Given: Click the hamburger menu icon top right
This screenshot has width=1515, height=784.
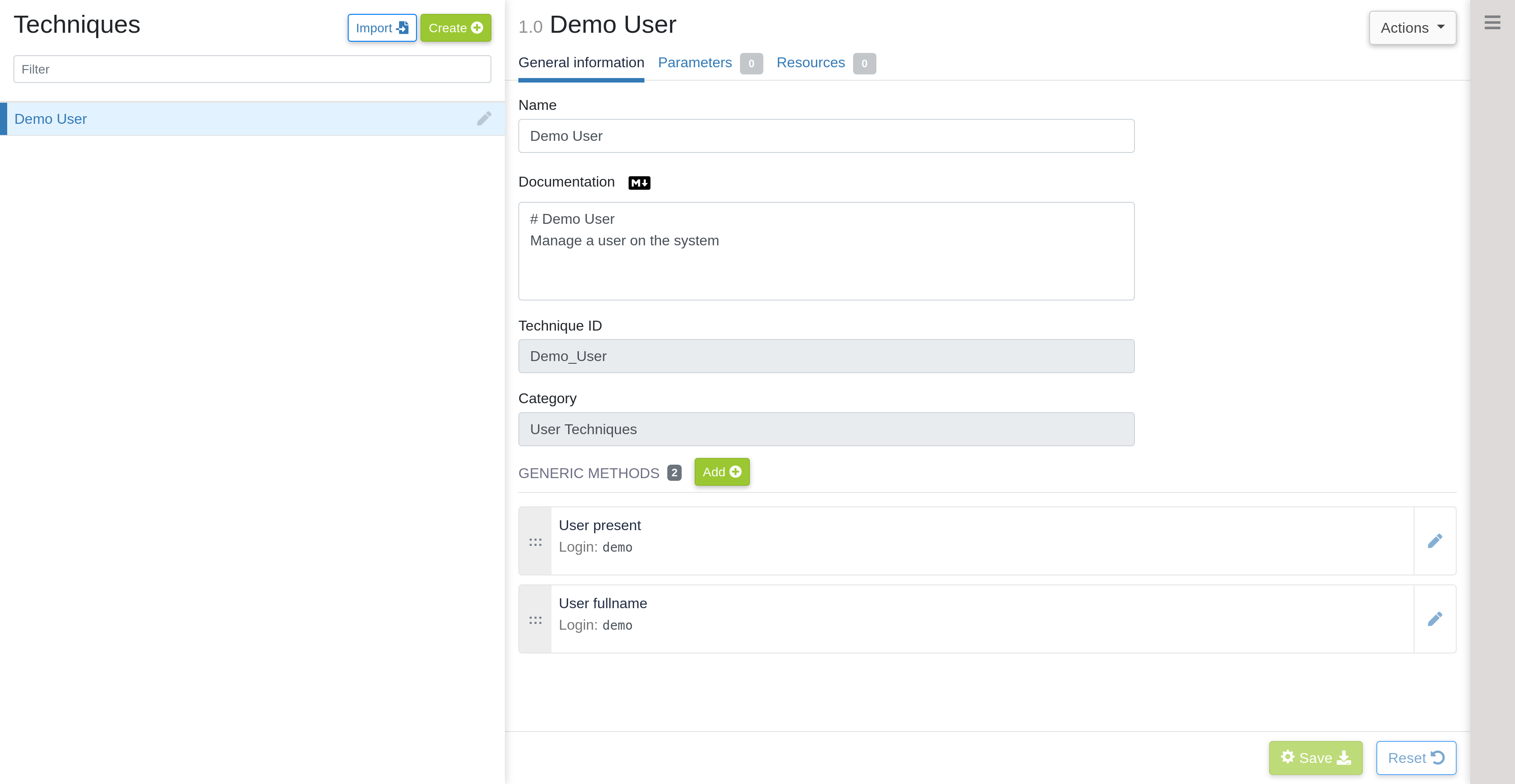Looking at the screenshot, I should 1492,22.
